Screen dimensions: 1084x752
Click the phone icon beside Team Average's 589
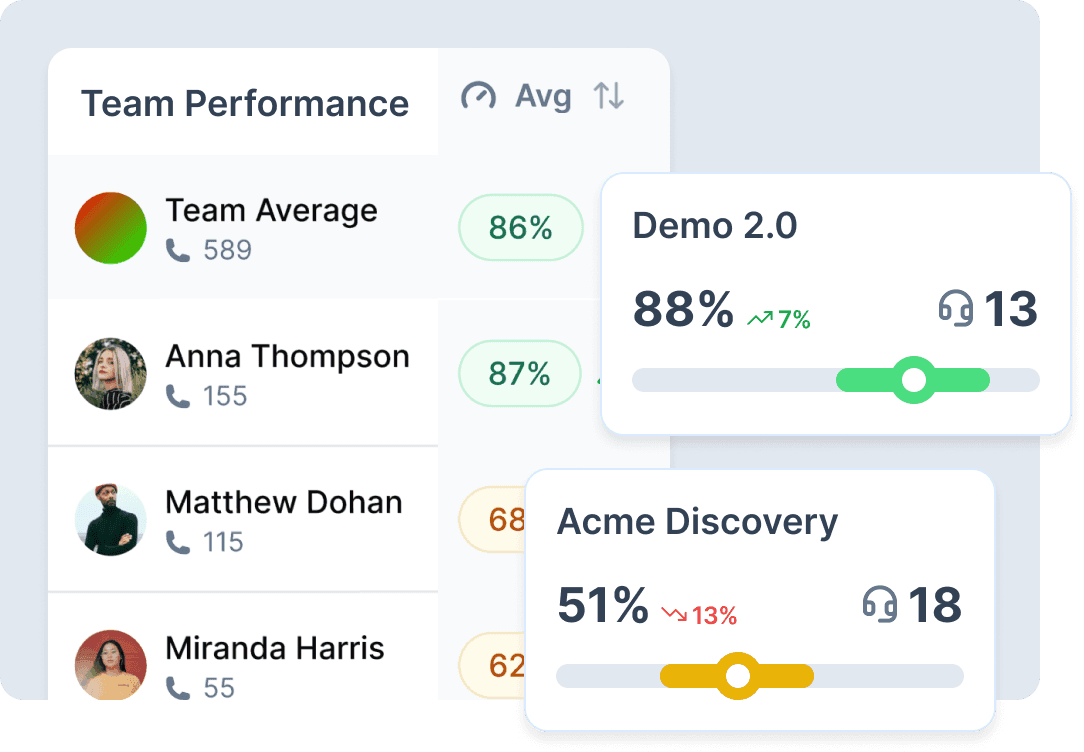click(x=179, y=251)
